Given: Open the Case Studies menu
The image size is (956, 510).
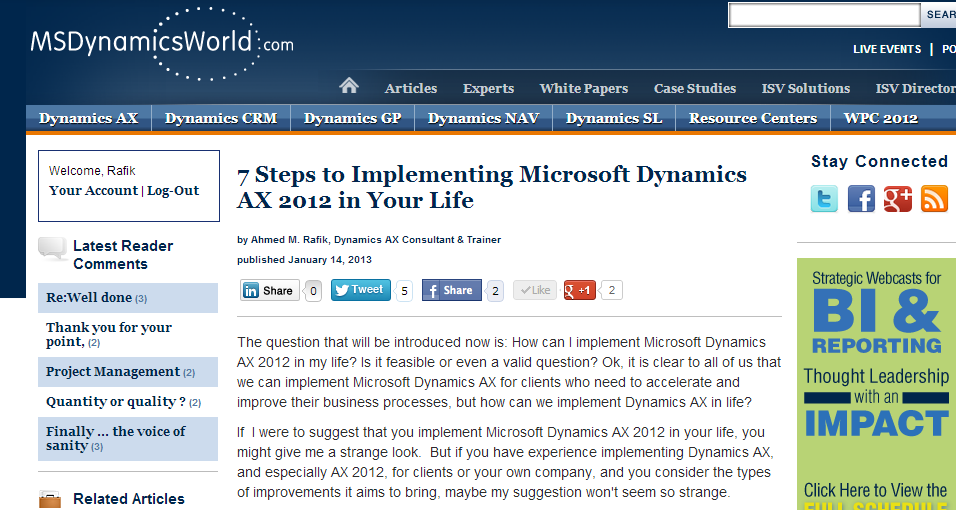Looking at the screenshot, I should (x=694, y=88).
